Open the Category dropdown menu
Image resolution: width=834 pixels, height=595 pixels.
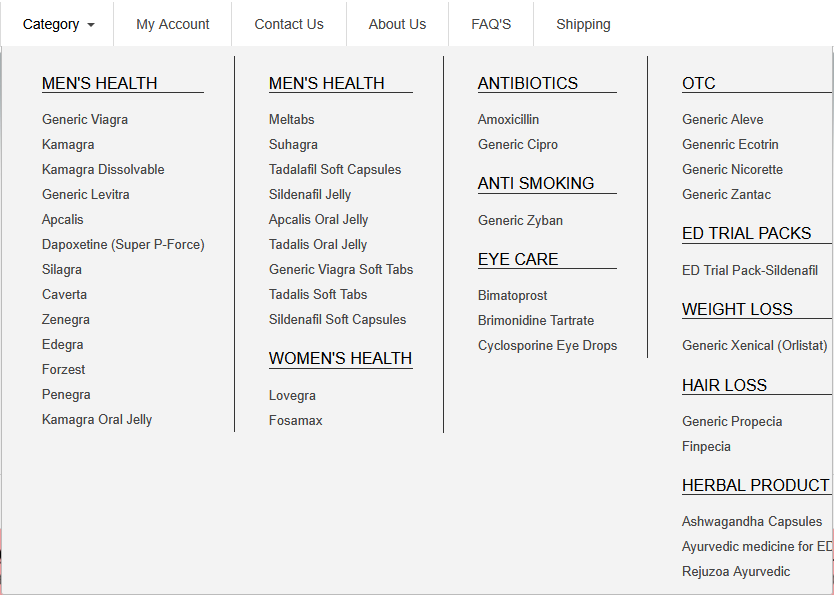click(x=58, y=24)
